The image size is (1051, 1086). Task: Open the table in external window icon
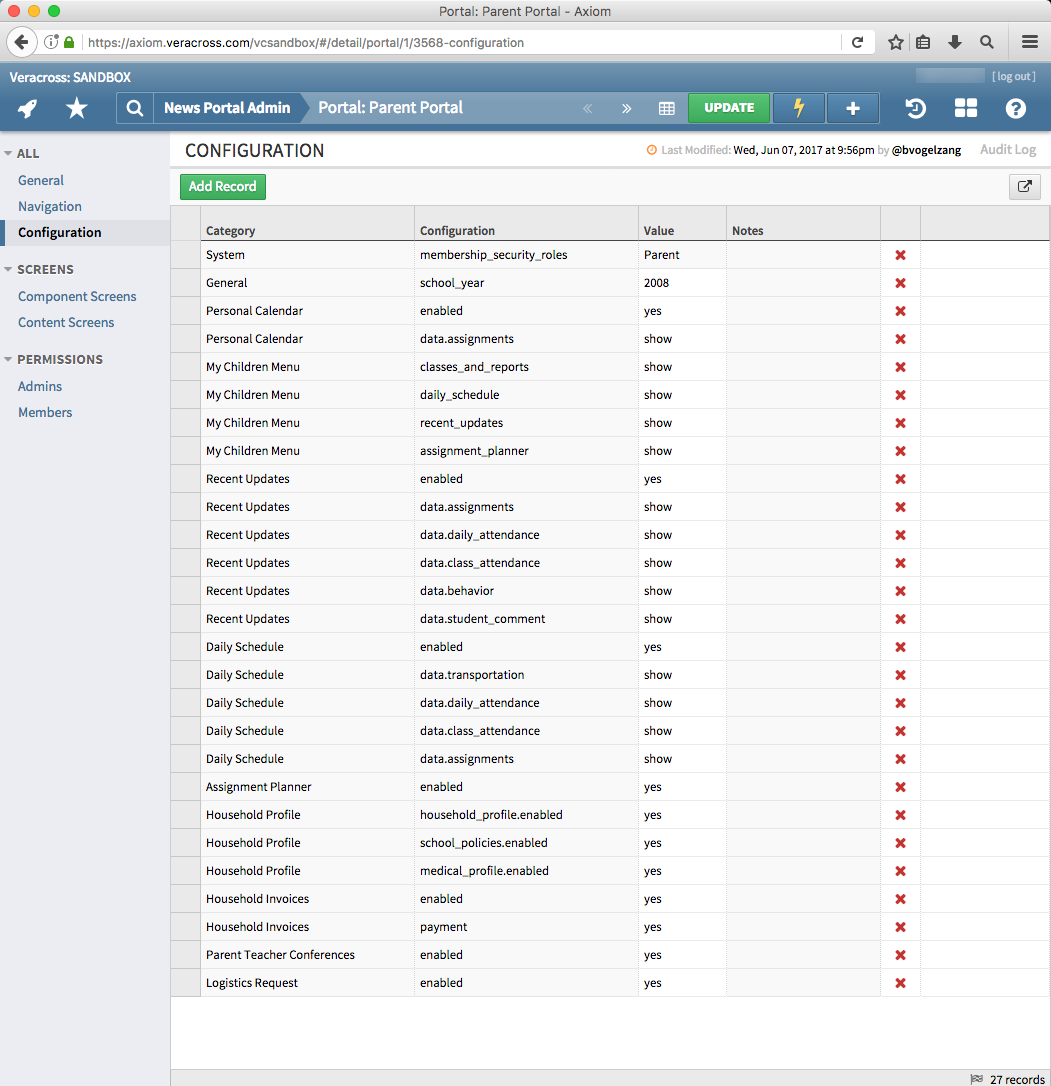(x=1024, y=186)
